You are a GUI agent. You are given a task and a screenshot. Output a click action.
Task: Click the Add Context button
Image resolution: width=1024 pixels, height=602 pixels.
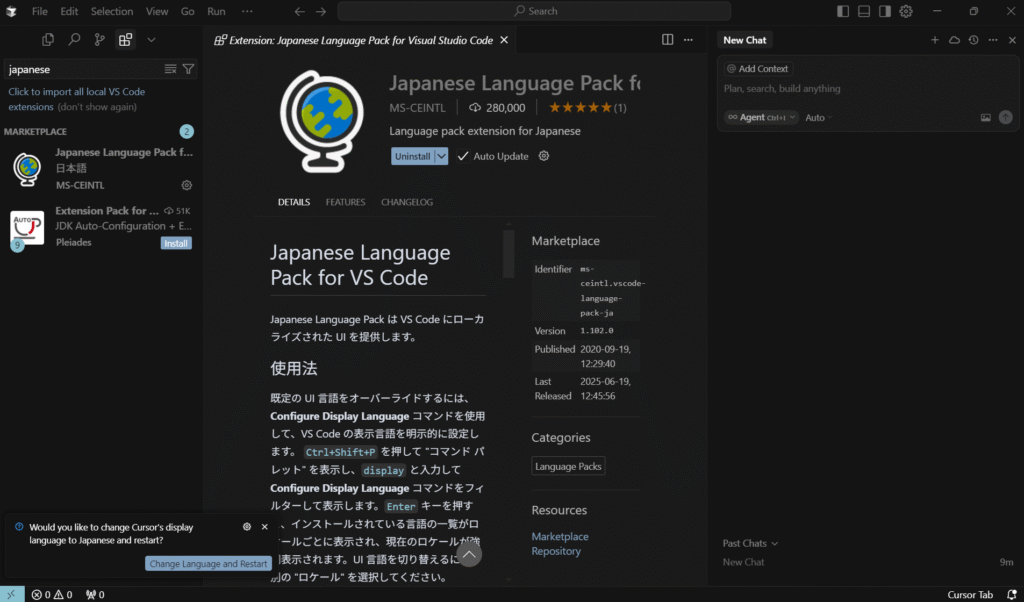(x=758, y=69)
